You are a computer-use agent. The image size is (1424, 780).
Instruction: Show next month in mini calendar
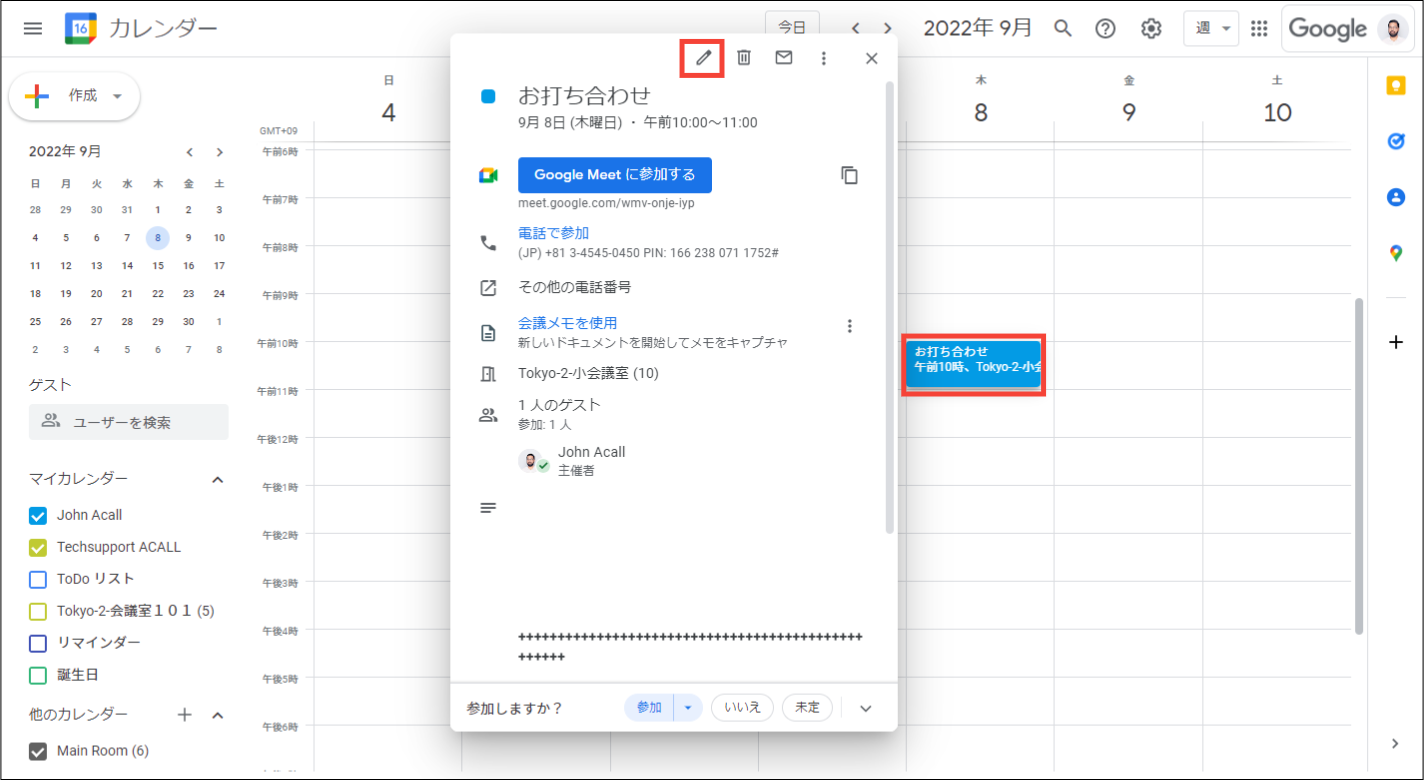[219, 152]
